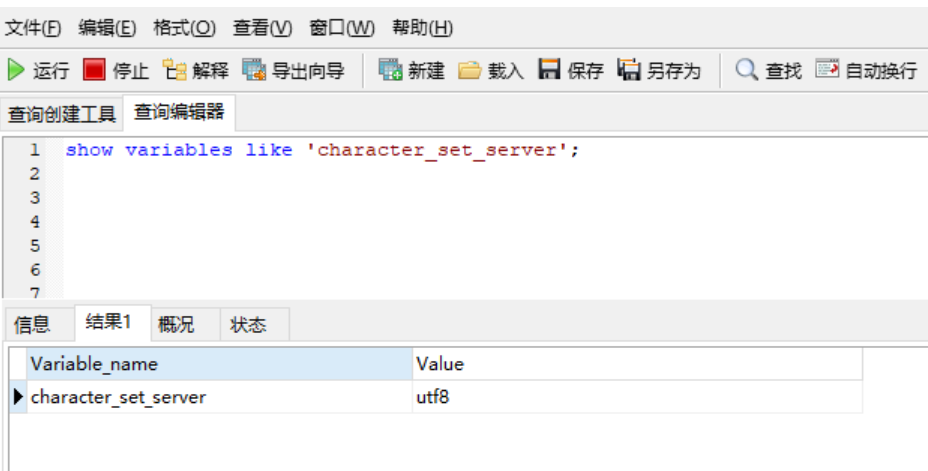Screen dimensions: 928x471
Task: Click the Load (载入) folder icon
Action: pyautogui.click(x=470, y=70)
